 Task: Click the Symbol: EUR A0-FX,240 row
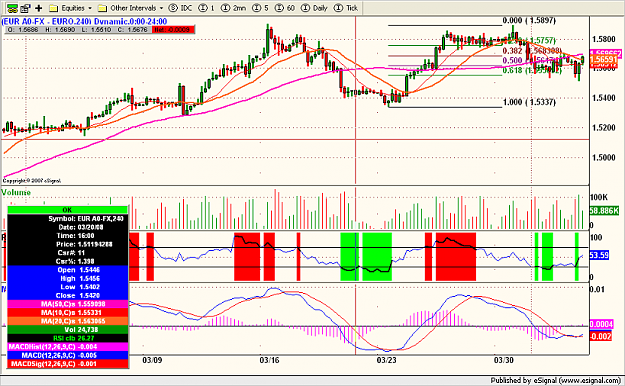tap(68, 219)
